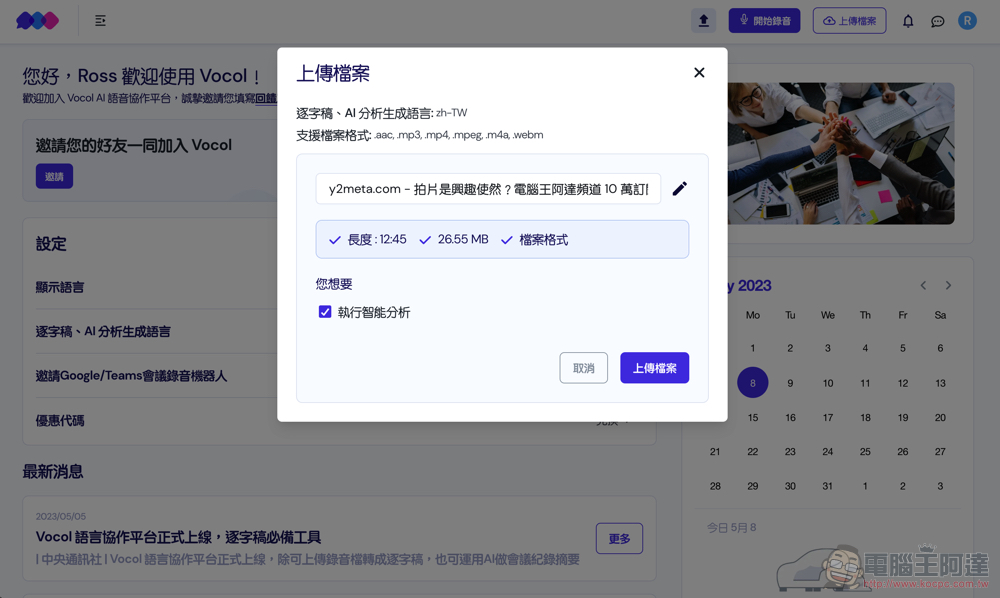Cancel upload with 取消 button

(584, 368)
